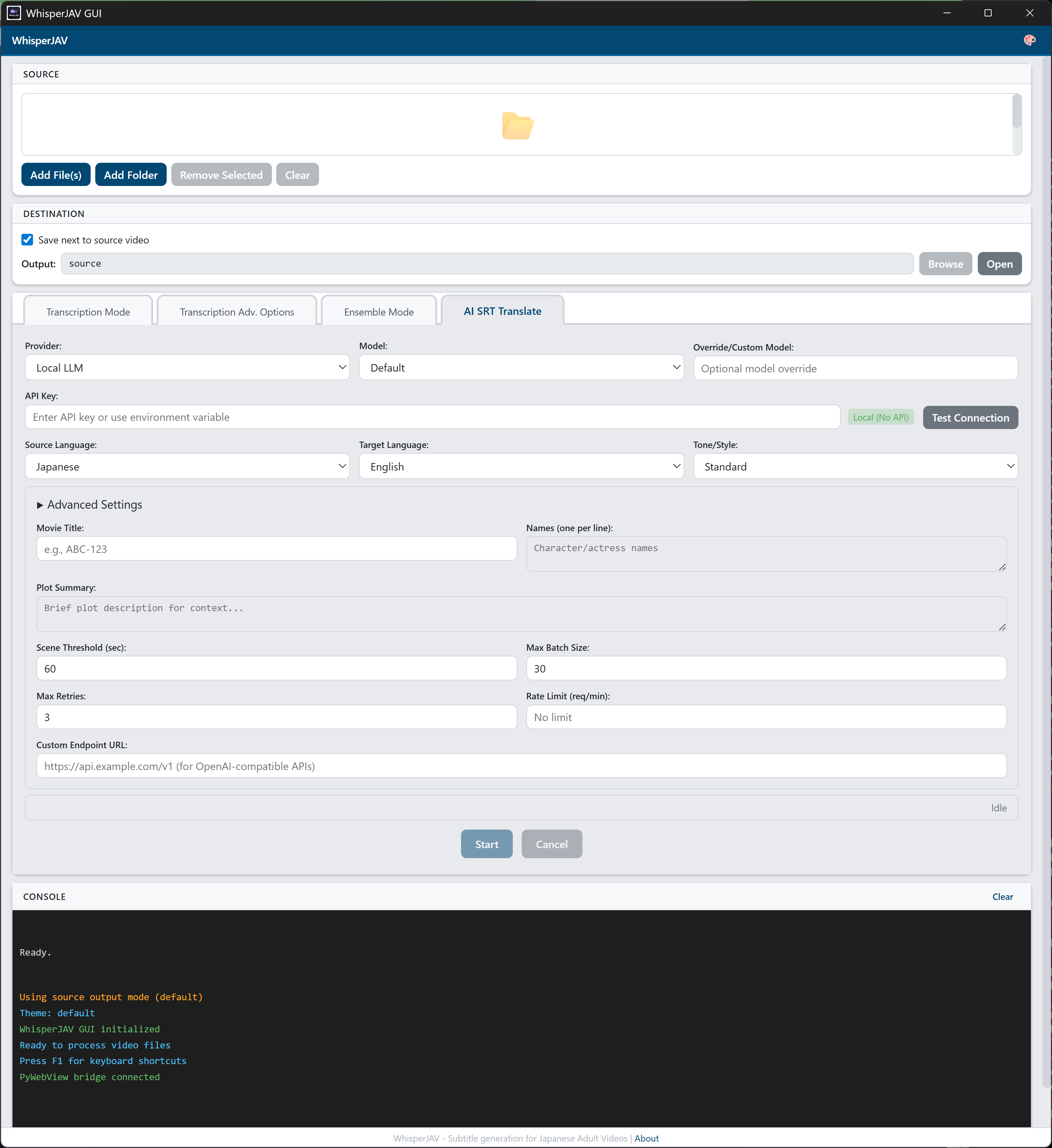Clear the console output
1052x1148 pixels.
coord(1002,896)
